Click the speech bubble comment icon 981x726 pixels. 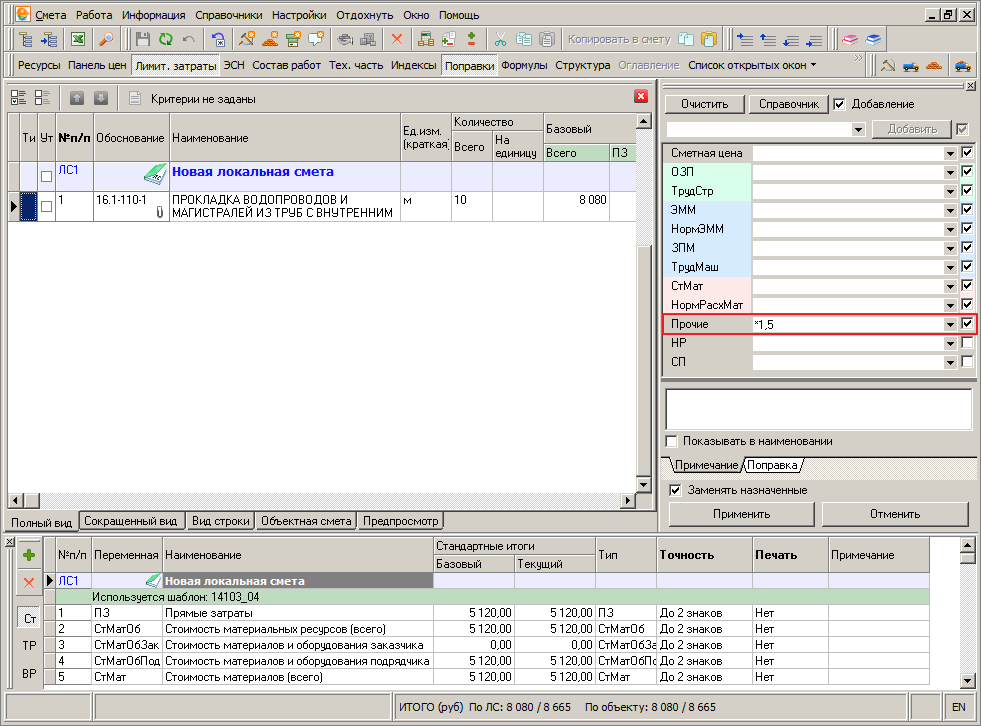pyautogui.click(x=316, y=39)
